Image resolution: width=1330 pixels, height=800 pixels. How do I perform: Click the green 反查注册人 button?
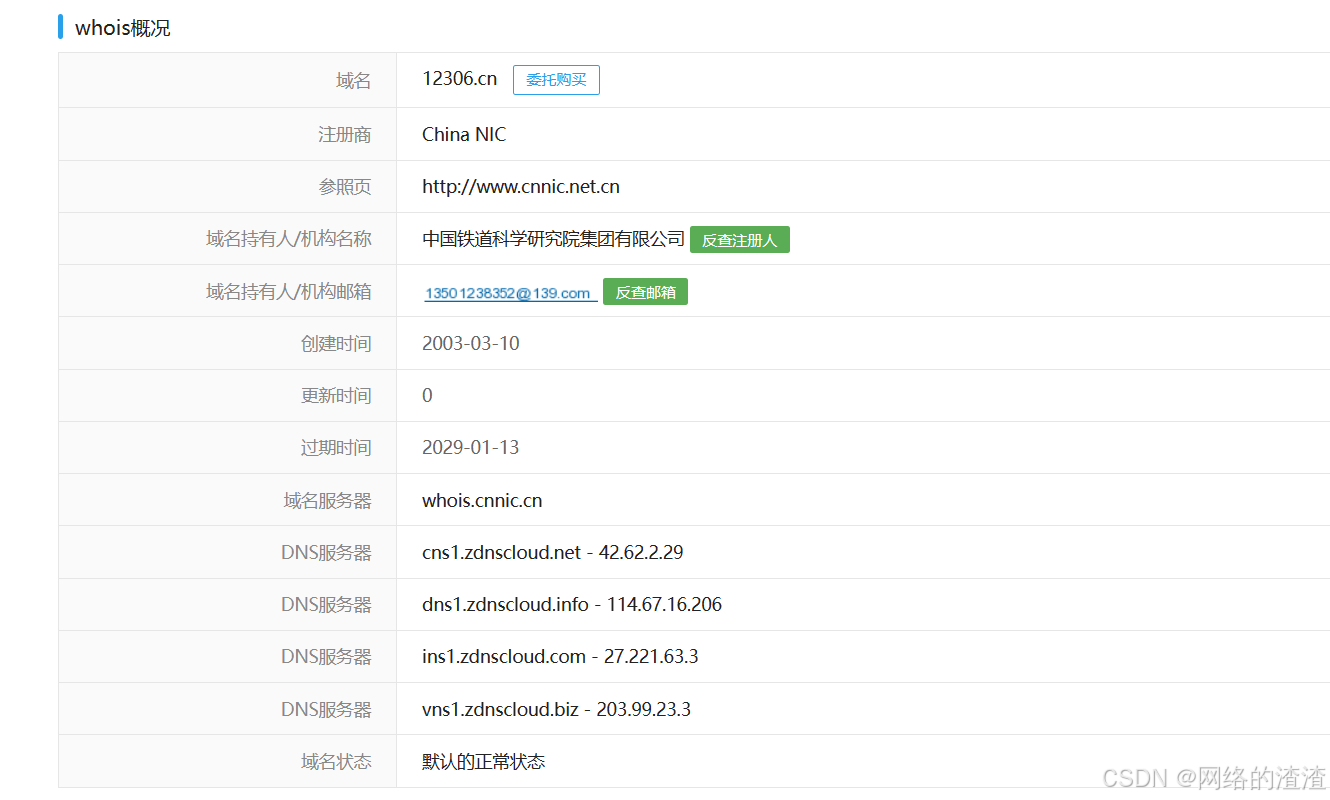(740, 240)
